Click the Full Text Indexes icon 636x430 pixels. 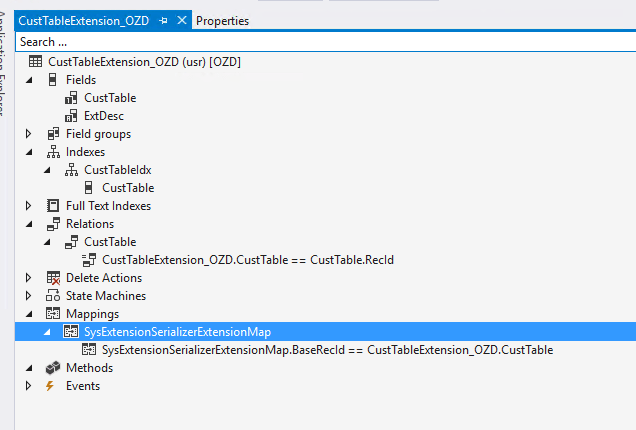coord(53,206)
